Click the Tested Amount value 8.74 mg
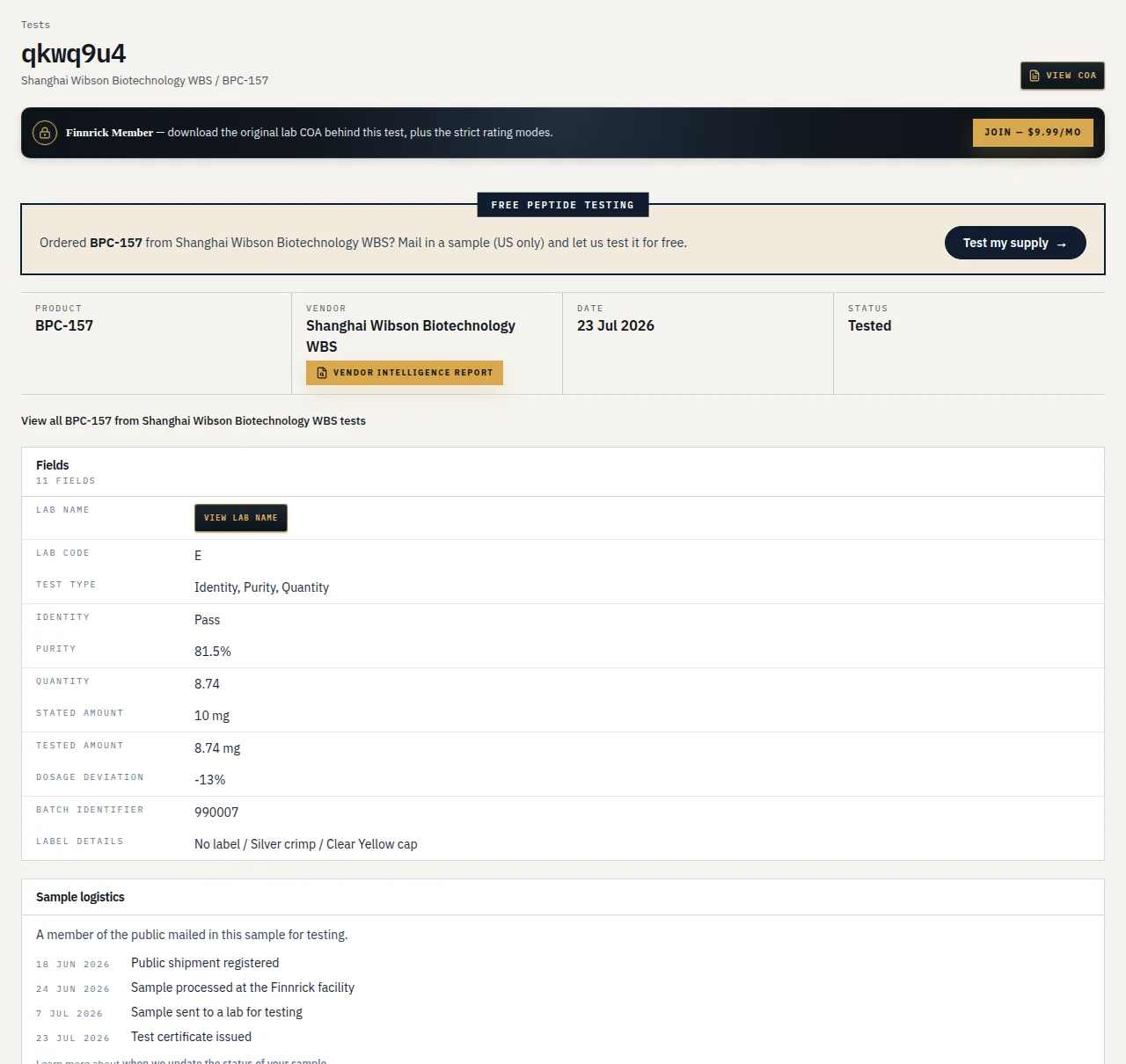This screenshot has height=1064, width=1126. [x=217, y=748]
